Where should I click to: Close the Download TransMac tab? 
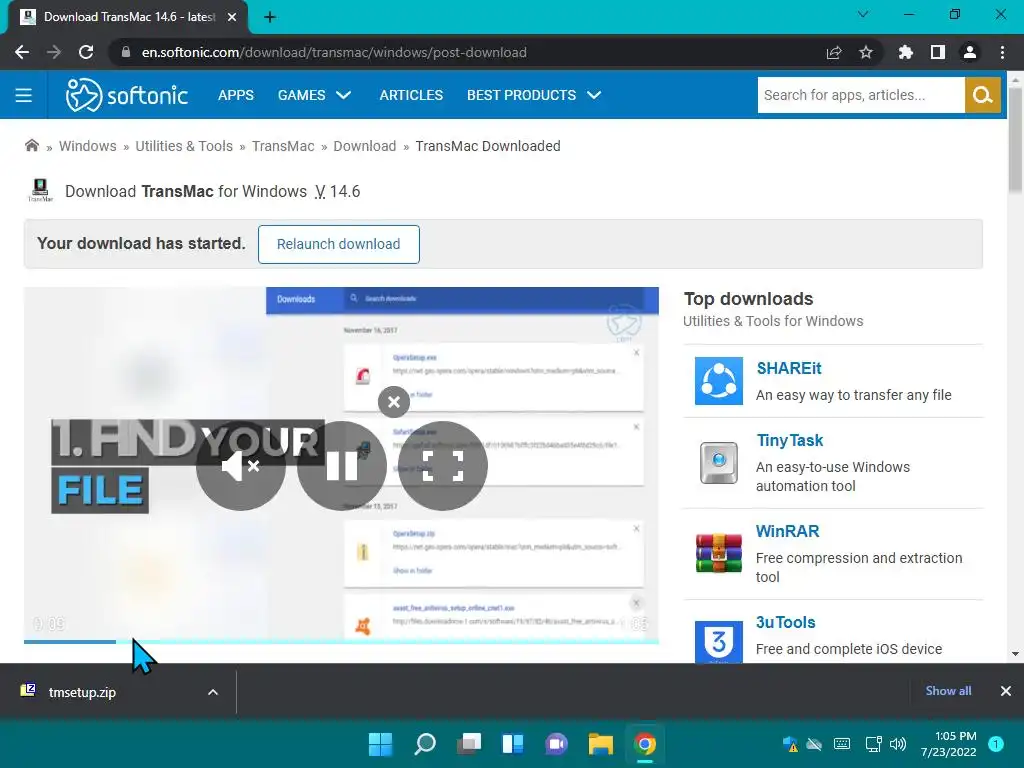(x=232, y=17)
